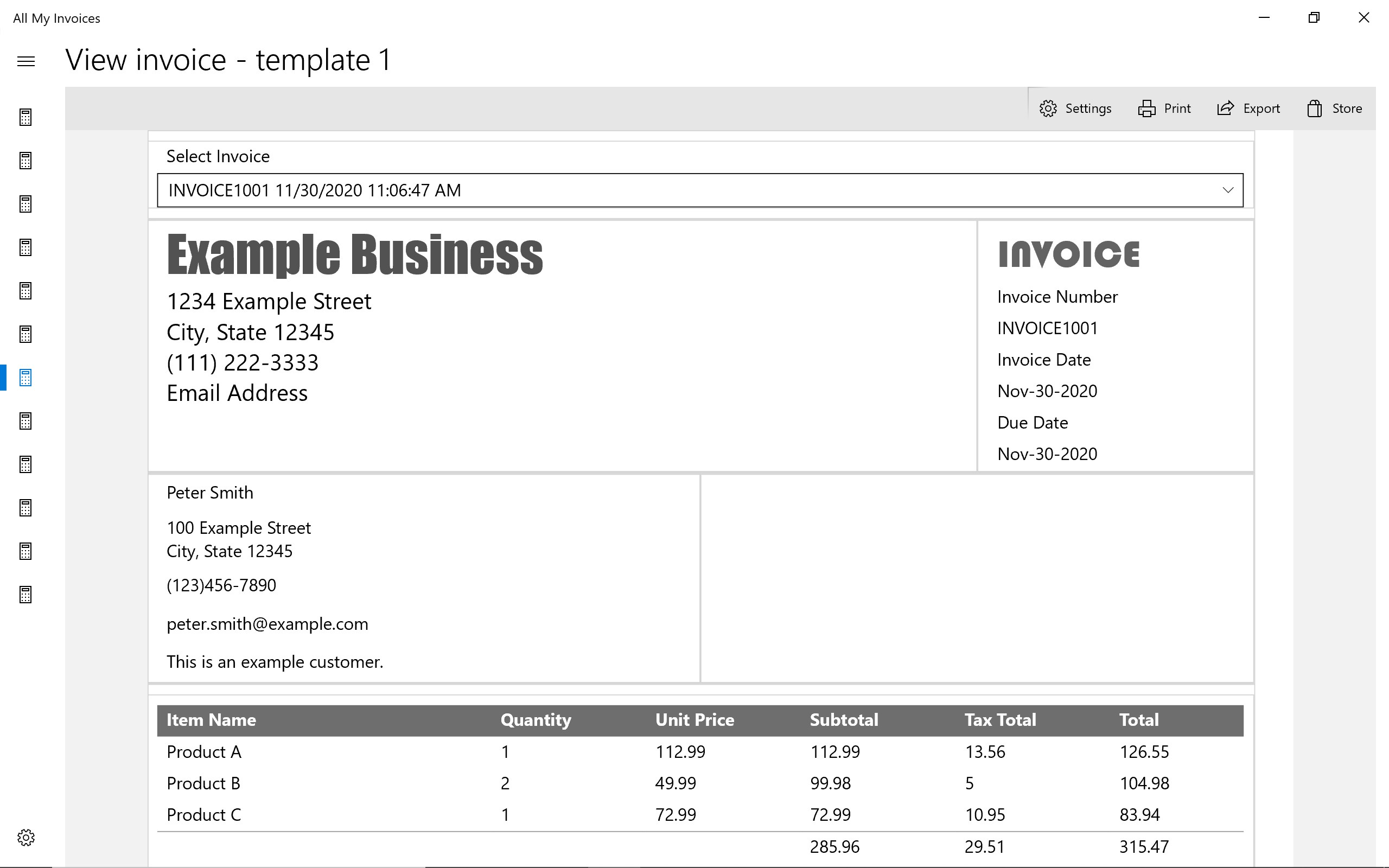Click the highlighted active template icon
Screen dimensions: 1389x868
26,378
